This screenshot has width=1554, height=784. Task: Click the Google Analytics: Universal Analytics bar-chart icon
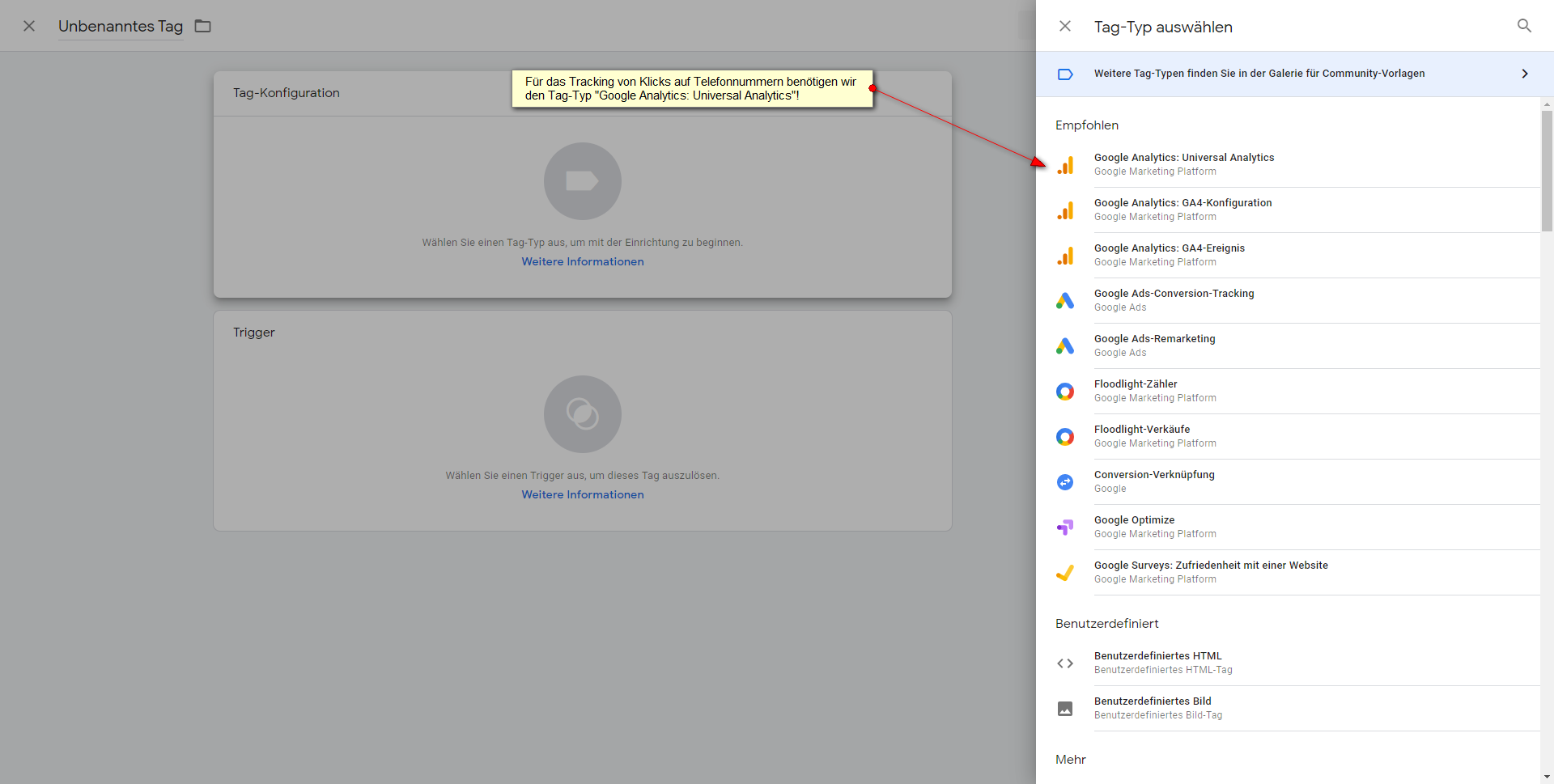coord(1065,165)
